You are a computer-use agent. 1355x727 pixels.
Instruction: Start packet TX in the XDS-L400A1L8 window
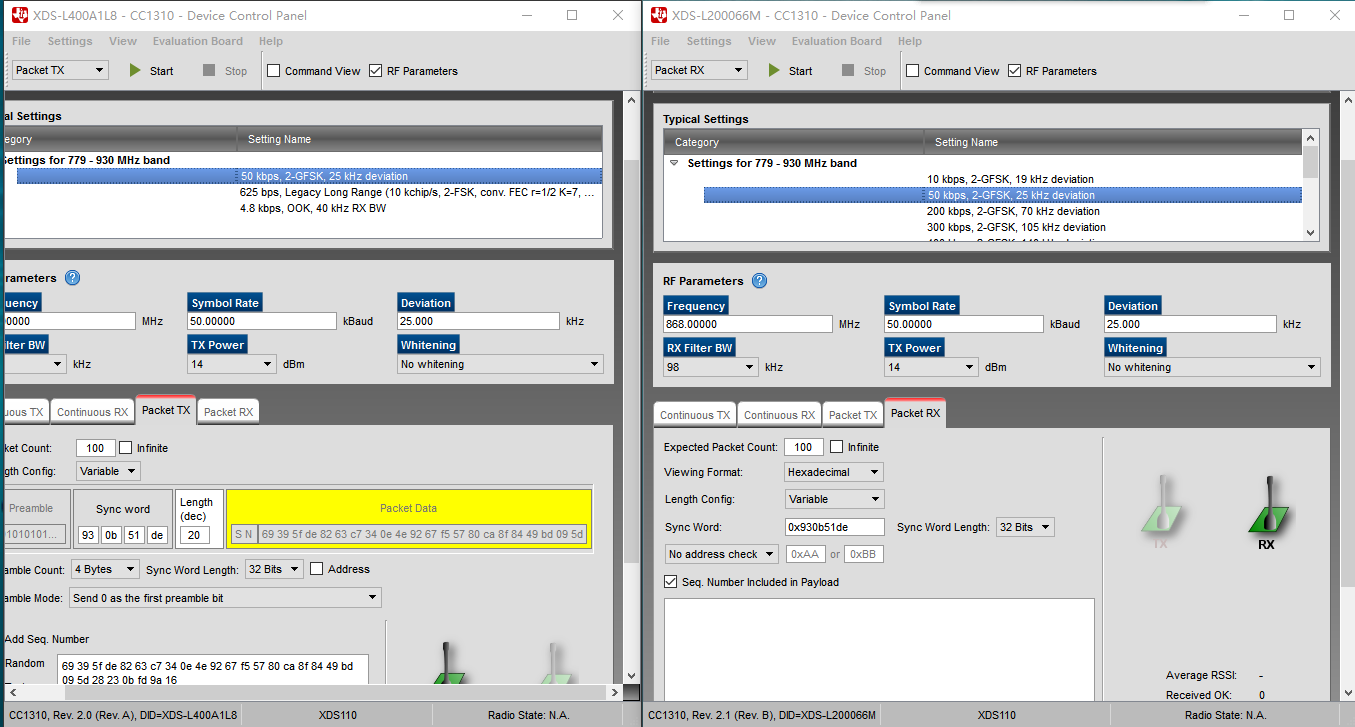point(150,71)
